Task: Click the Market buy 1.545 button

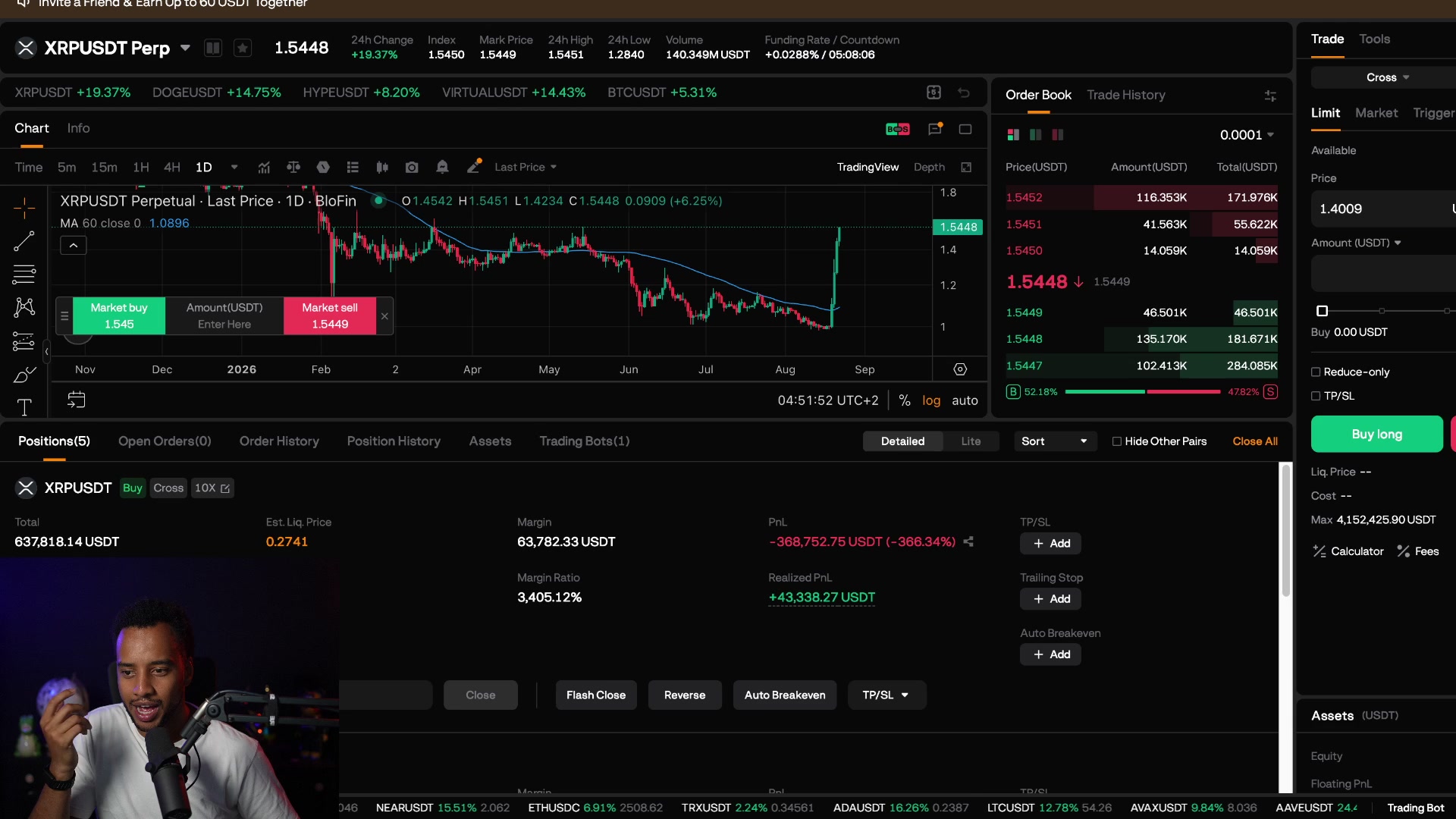Action: coord(119,315)
